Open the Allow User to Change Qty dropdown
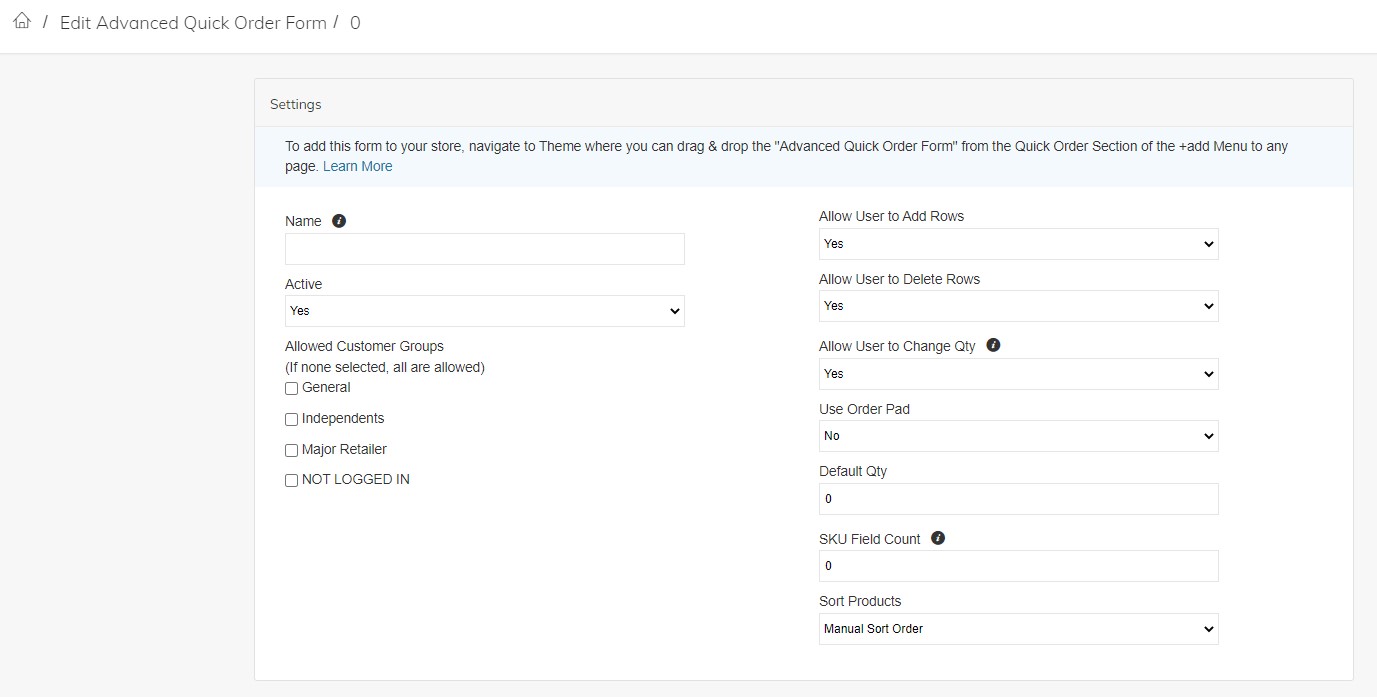 tap(1018, 374)
